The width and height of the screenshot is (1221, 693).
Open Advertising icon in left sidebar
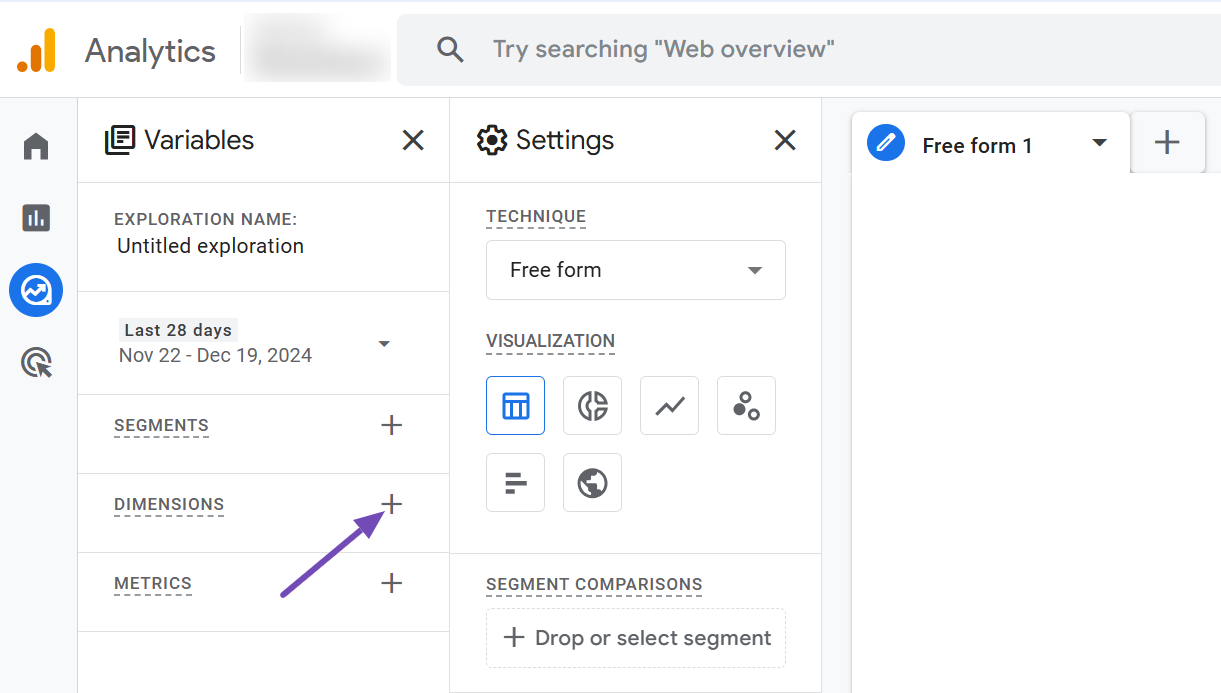(x=36, y=363)
